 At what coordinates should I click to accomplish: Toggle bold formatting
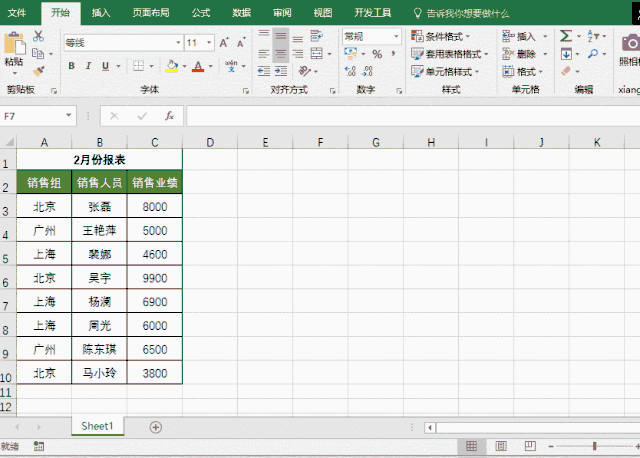coord(72,66)
